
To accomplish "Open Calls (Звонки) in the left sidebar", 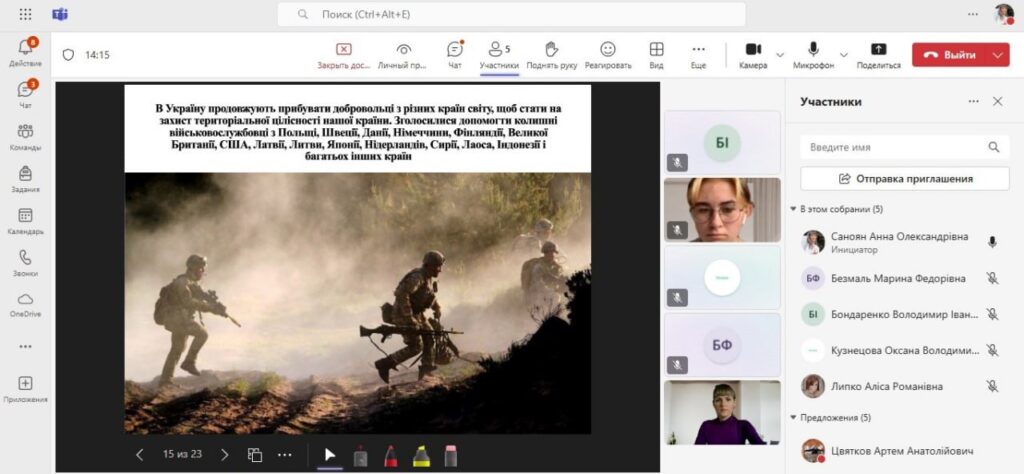I will [x=25, y=262].
